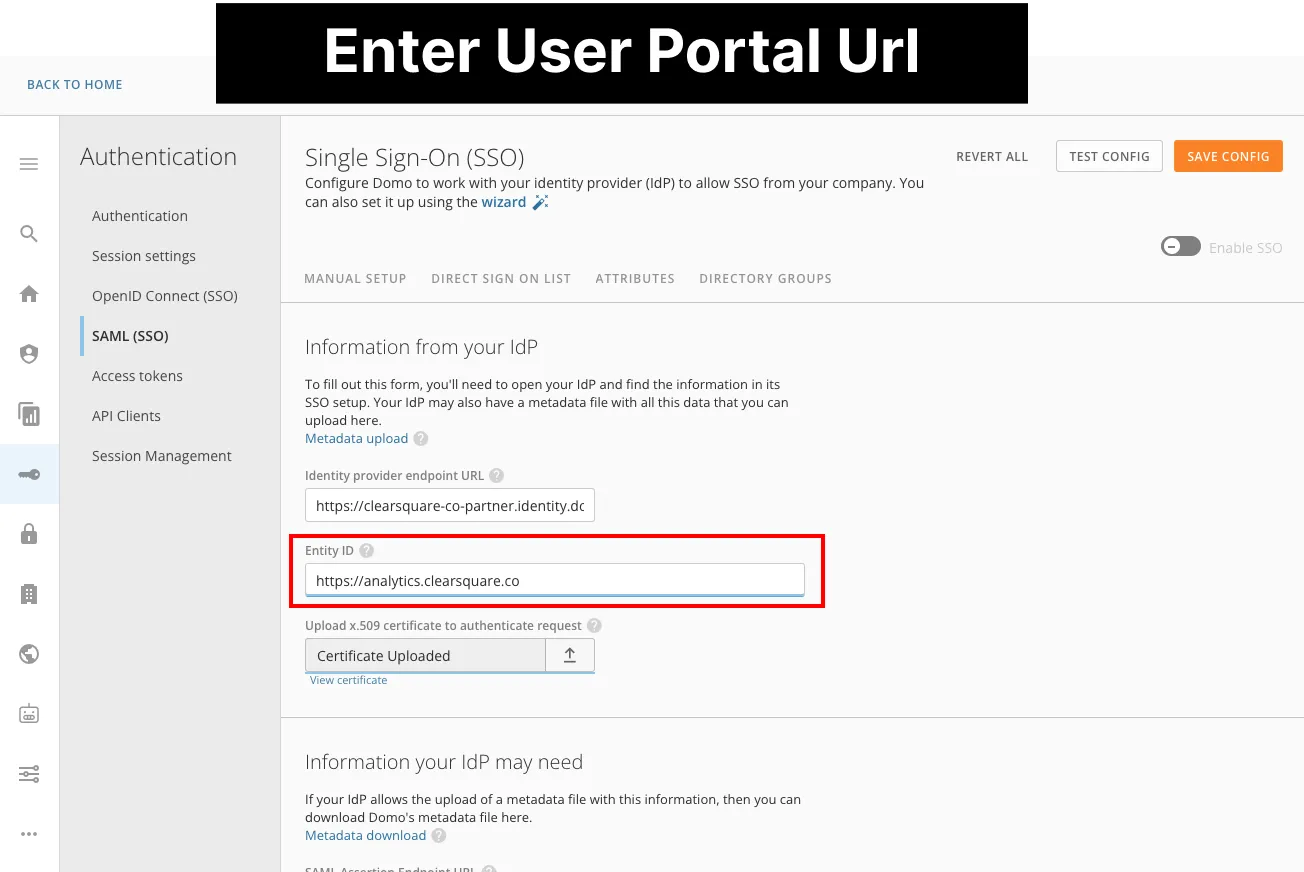Screen dimensions: 1304x872
Task: Click Revert All
Action: click(x=992, y=157)
